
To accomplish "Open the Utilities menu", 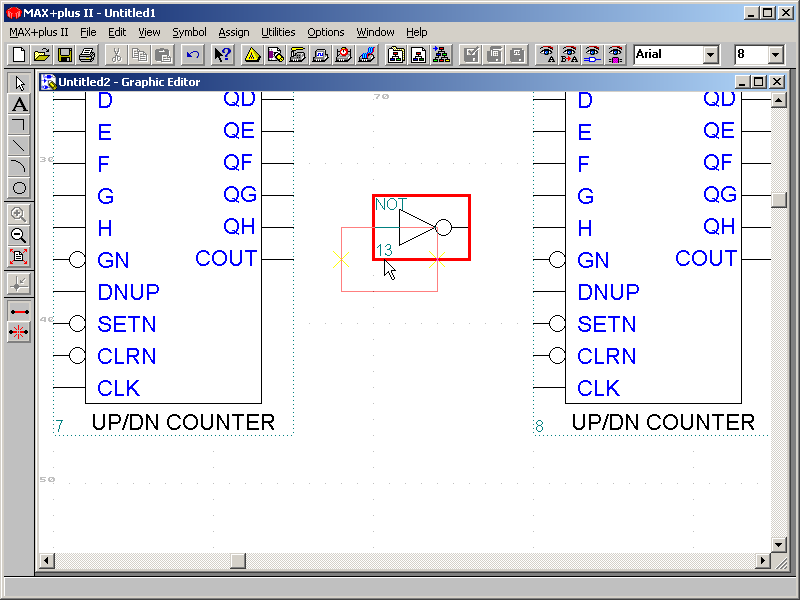I will coord(278,32).
